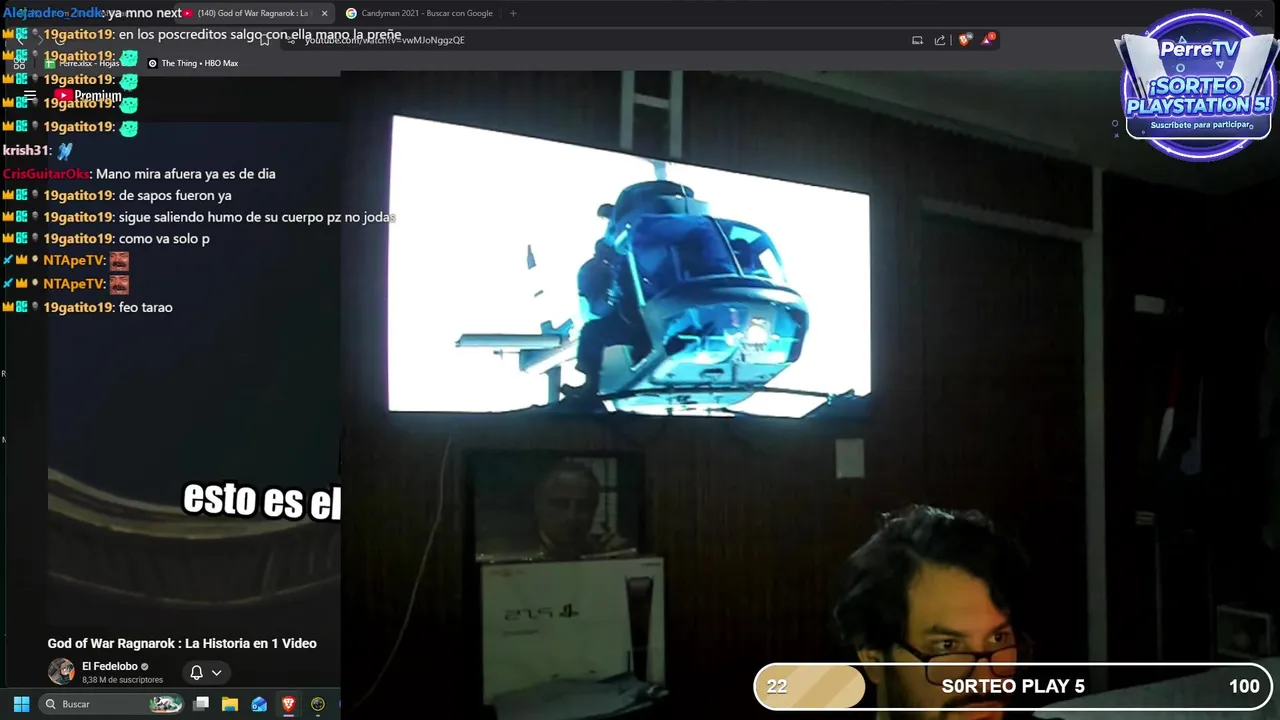Click the bell notification icon under the video
Image resolution: width=1280 pixels, height=720 pixels.
pyautogui.click(x=196, y=672)
